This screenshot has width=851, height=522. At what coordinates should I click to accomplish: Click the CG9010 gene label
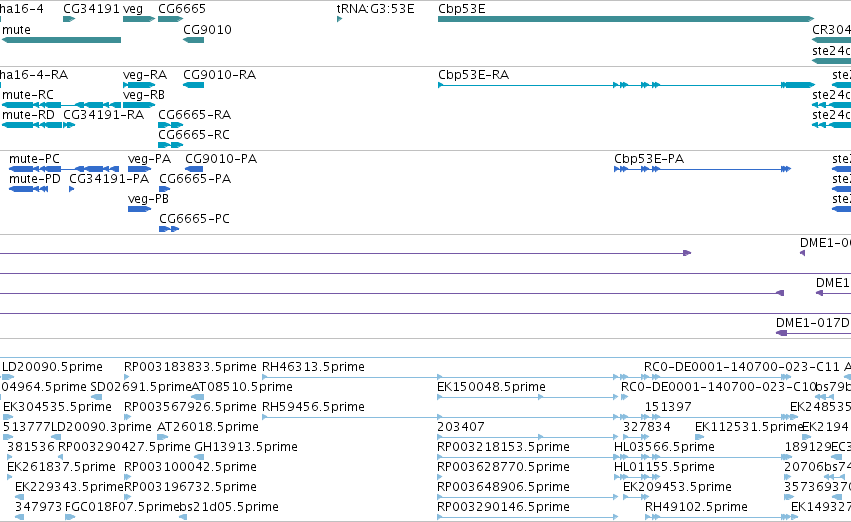click(207, 30)
